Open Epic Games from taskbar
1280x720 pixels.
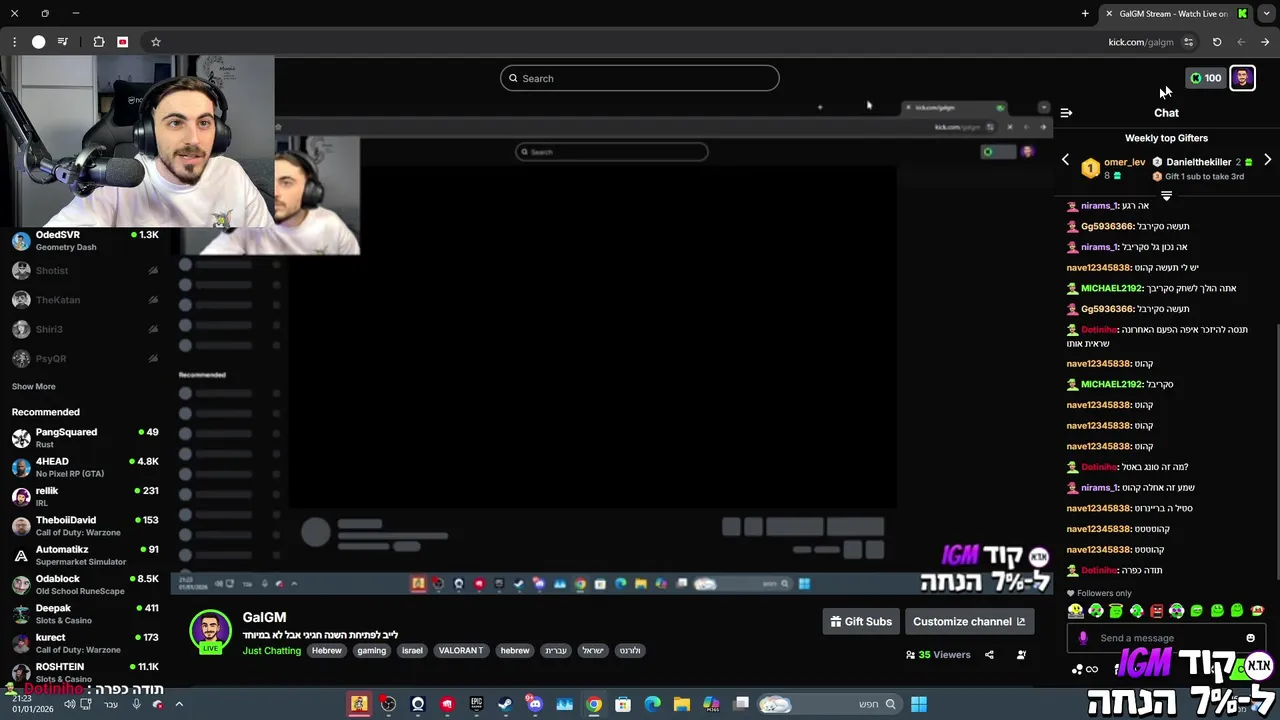point(476,704)
